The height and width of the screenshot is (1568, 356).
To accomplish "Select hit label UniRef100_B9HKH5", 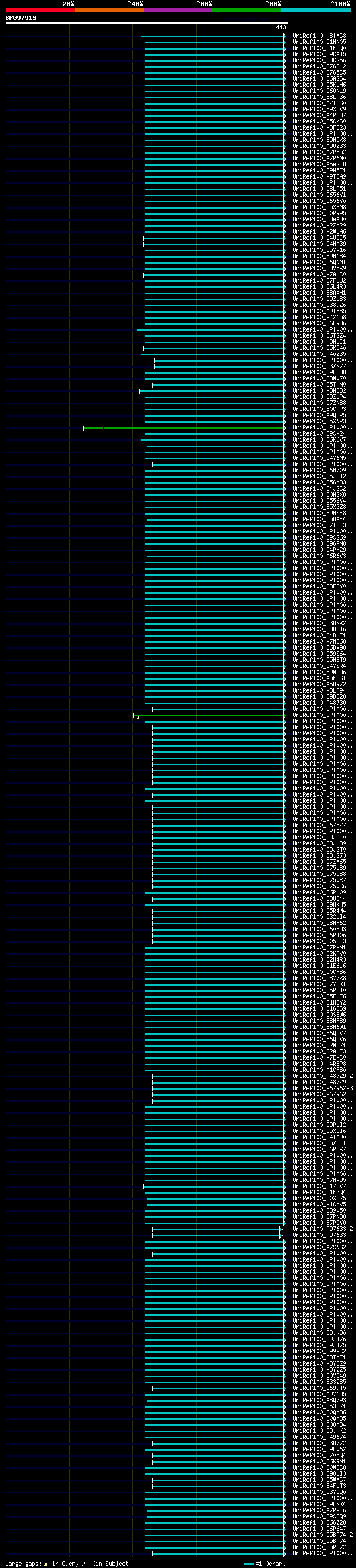I will [319, 904].
